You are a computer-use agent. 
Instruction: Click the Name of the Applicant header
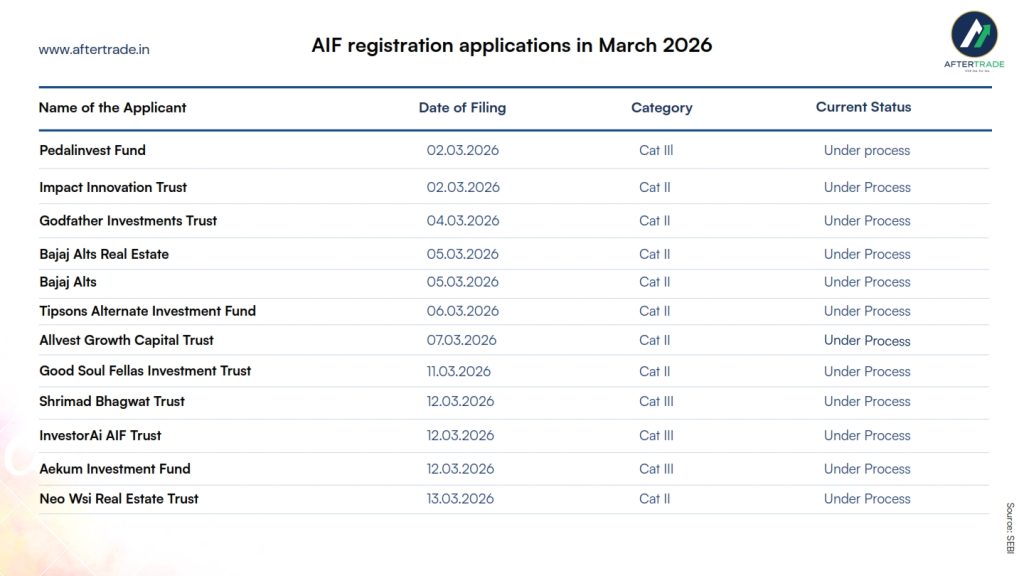click(x=112, y=108)
